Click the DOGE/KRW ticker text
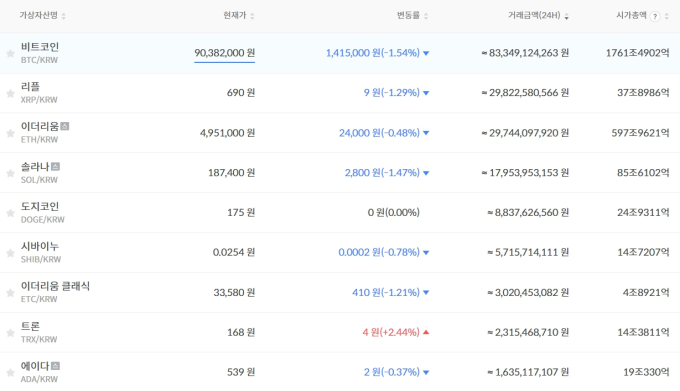This screenshot has width=680, height=391. [x=42, y=220]
